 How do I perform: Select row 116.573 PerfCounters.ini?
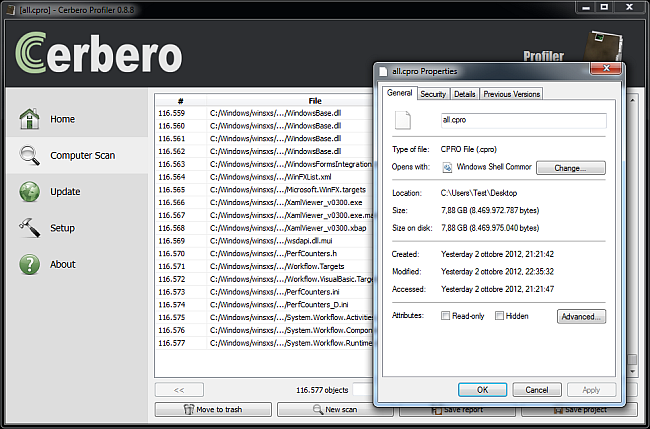(264, 292)
